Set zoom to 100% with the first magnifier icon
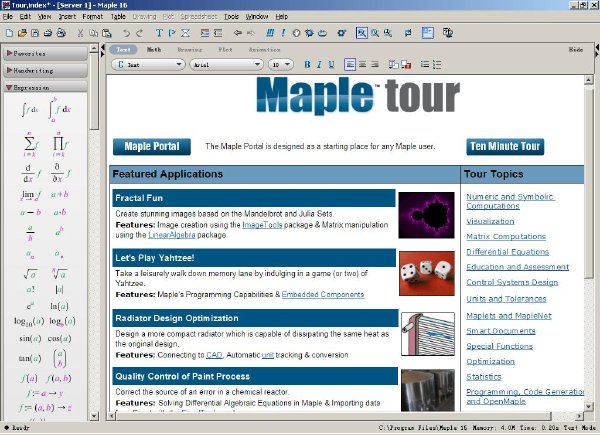Screen dimensions: 600x435 pyautogui.click(x=362, y=33)
